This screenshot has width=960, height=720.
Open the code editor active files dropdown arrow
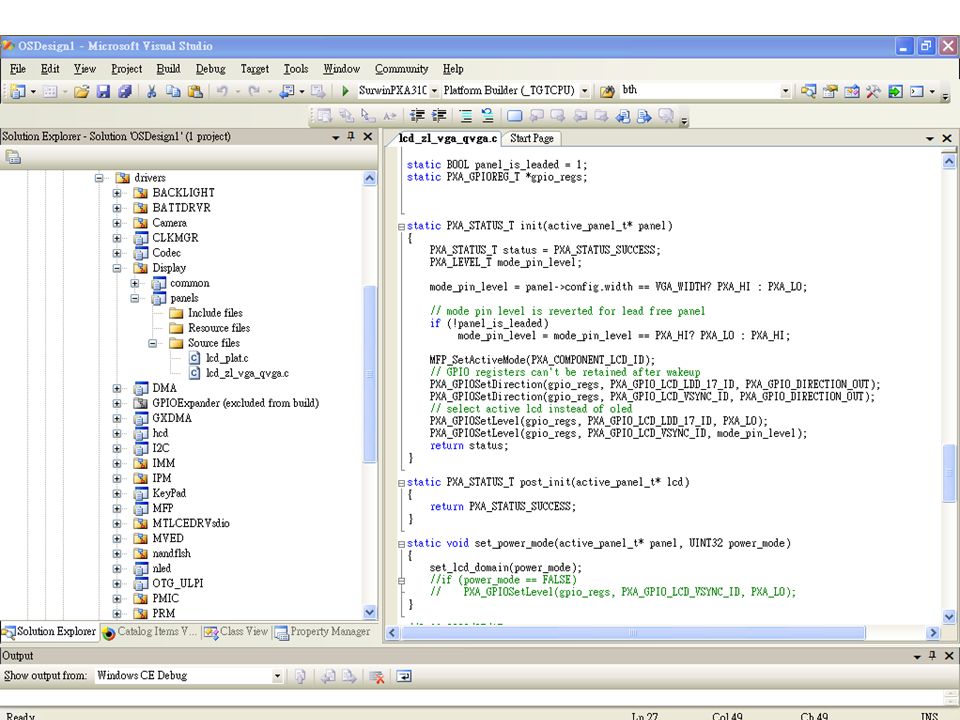(930, 139)
